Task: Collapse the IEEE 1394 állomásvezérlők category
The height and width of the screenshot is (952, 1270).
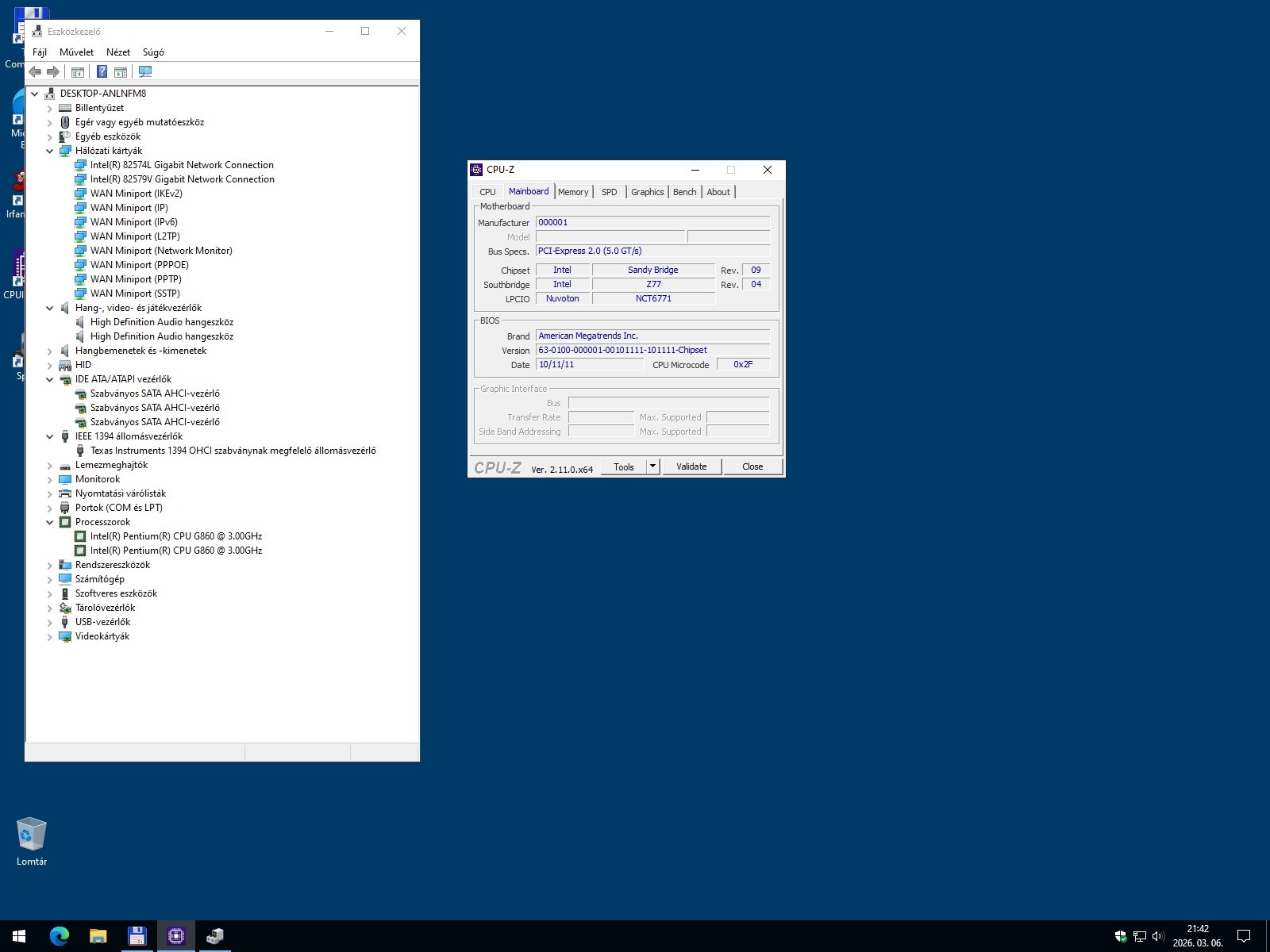Action: (50, 436)
